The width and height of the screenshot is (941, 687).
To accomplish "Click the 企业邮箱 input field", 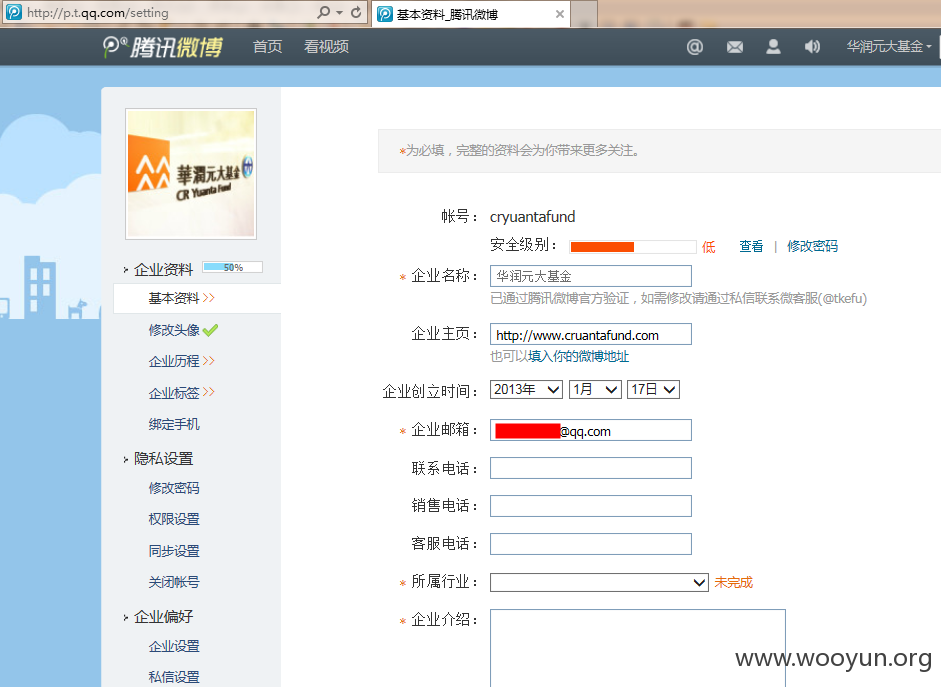I will tap(591, 430).
